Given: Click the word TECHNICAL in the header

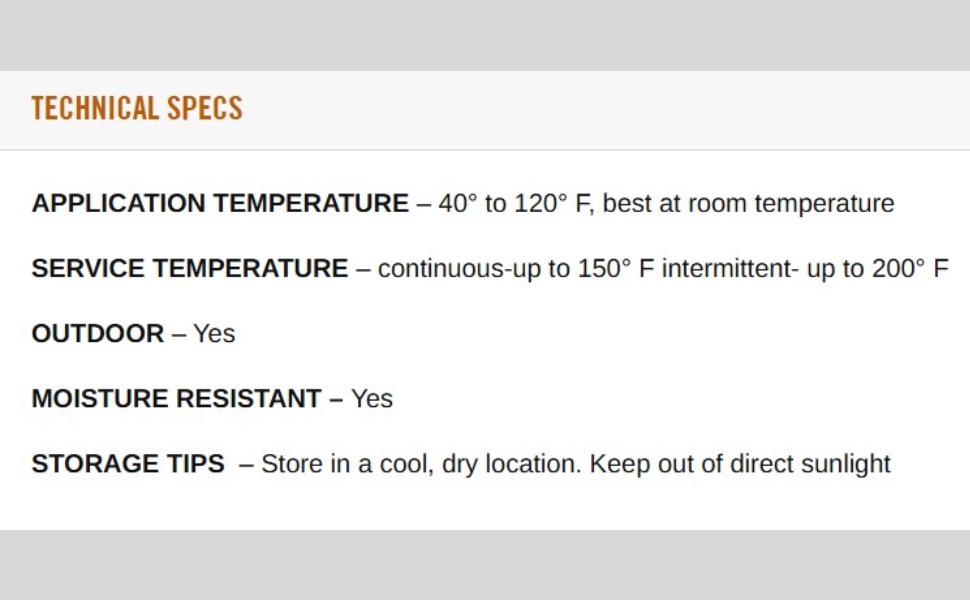Looking at the screenshot, I should click(95, 109).
